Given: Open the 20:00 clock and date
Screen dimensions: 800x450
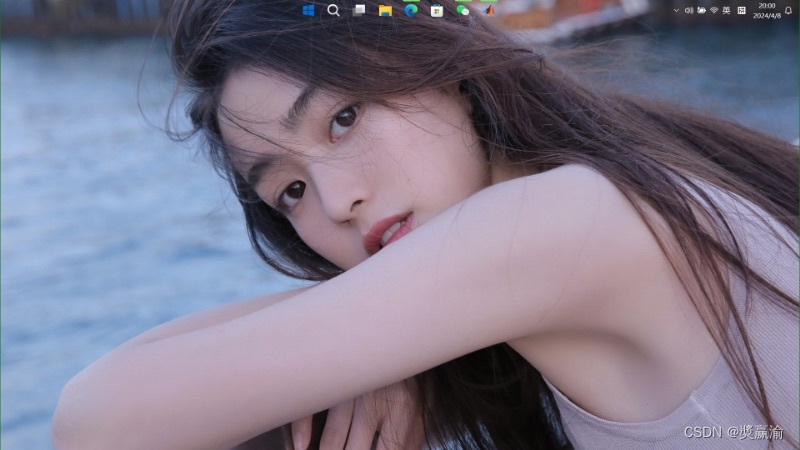Looking at the screenshot, I should [767, 10].
